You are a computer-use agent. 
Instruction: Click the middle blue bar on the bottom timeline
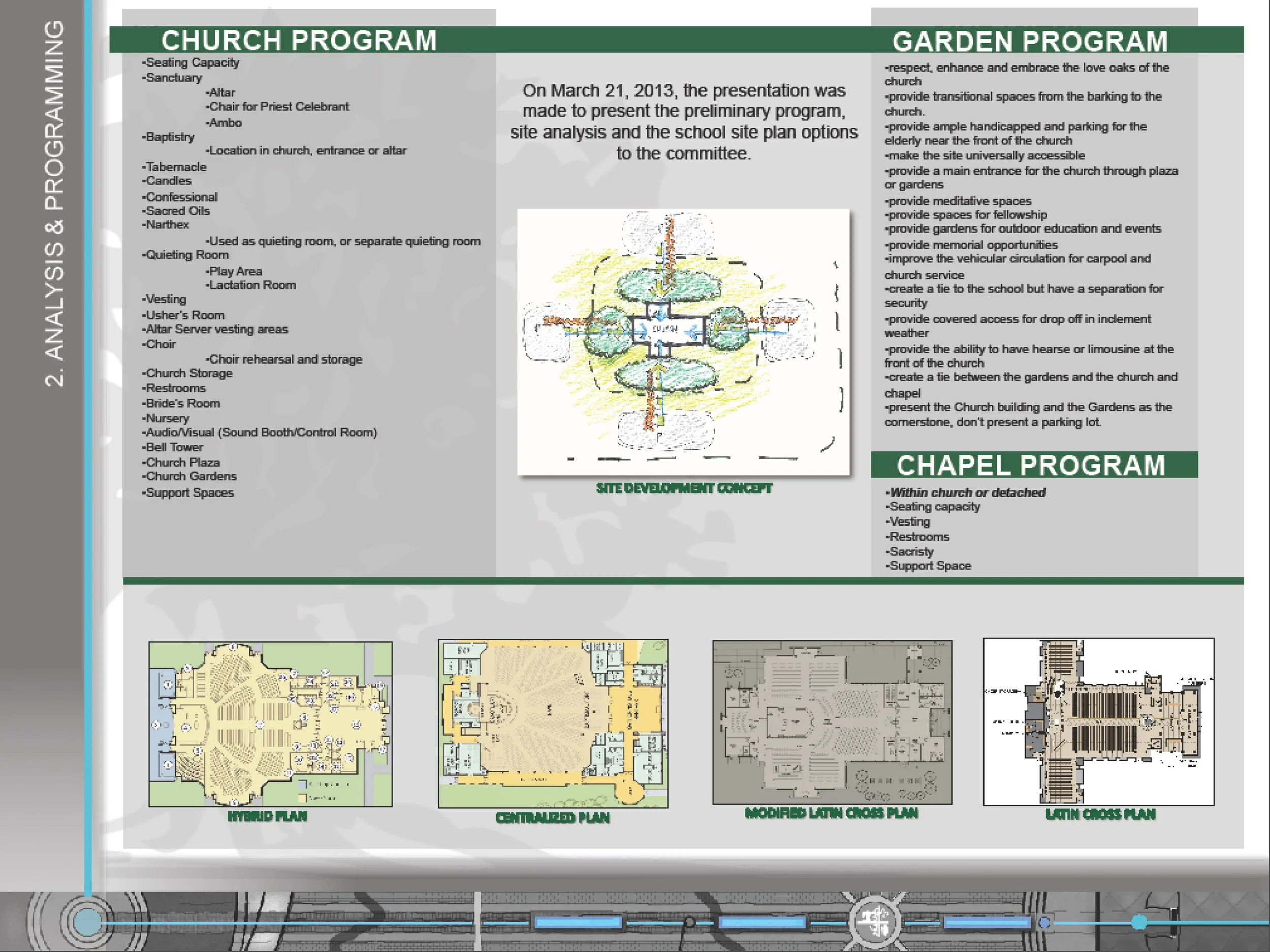click(x=763, y=923)
